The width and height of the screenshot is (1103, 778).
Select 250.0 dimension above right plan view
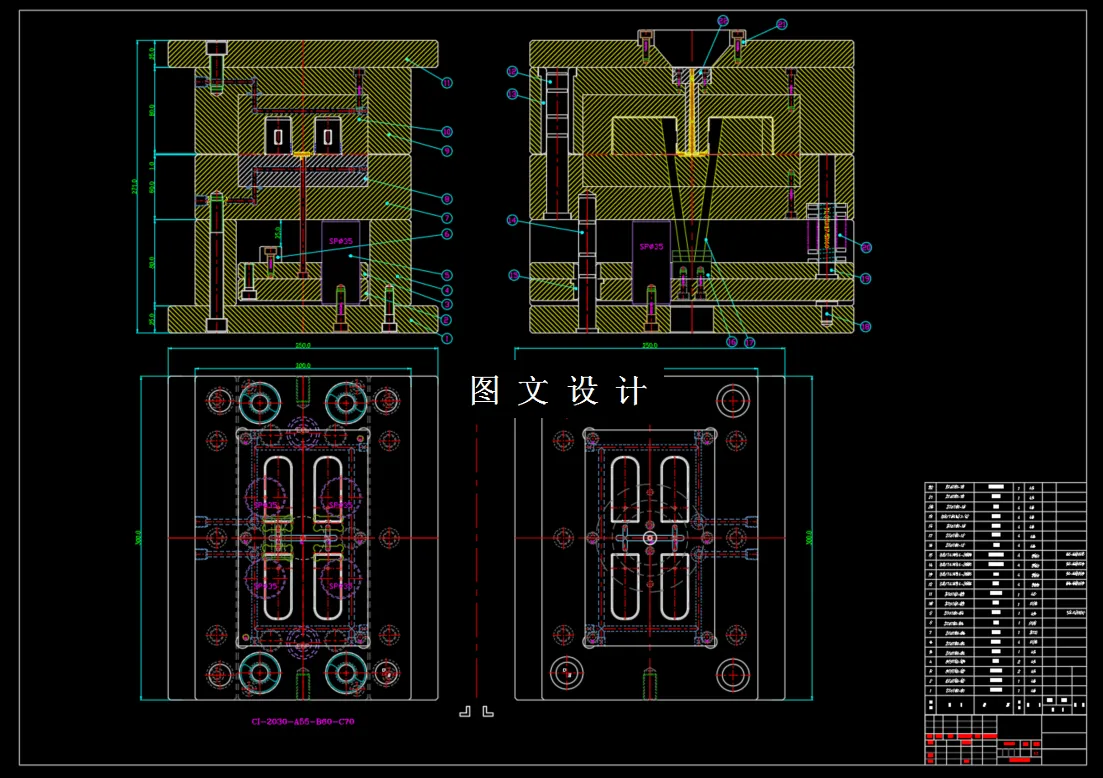[x=650, y=345]
